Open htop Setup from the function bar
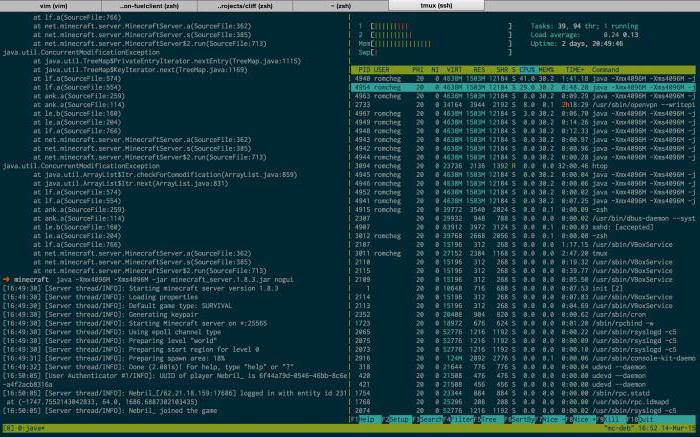The image size is (700, 437). (398, 419)
